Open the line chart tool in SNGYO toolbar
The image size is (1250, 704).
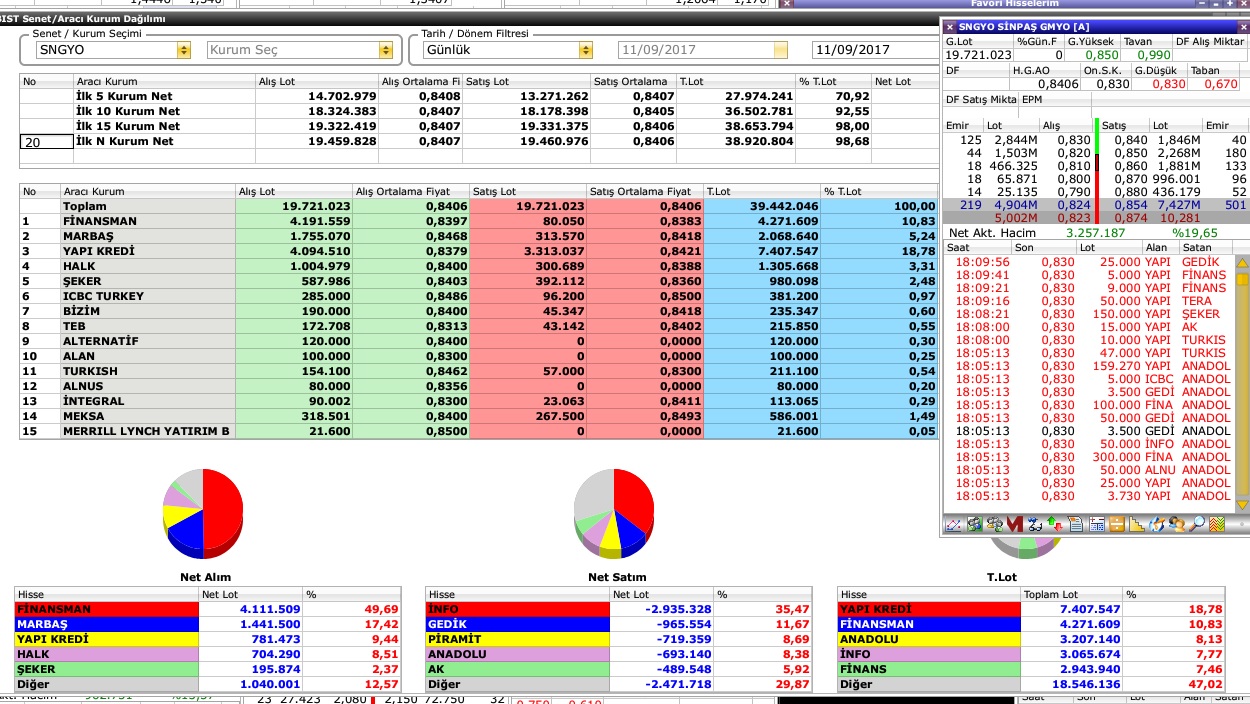click(x=953, y=524)
